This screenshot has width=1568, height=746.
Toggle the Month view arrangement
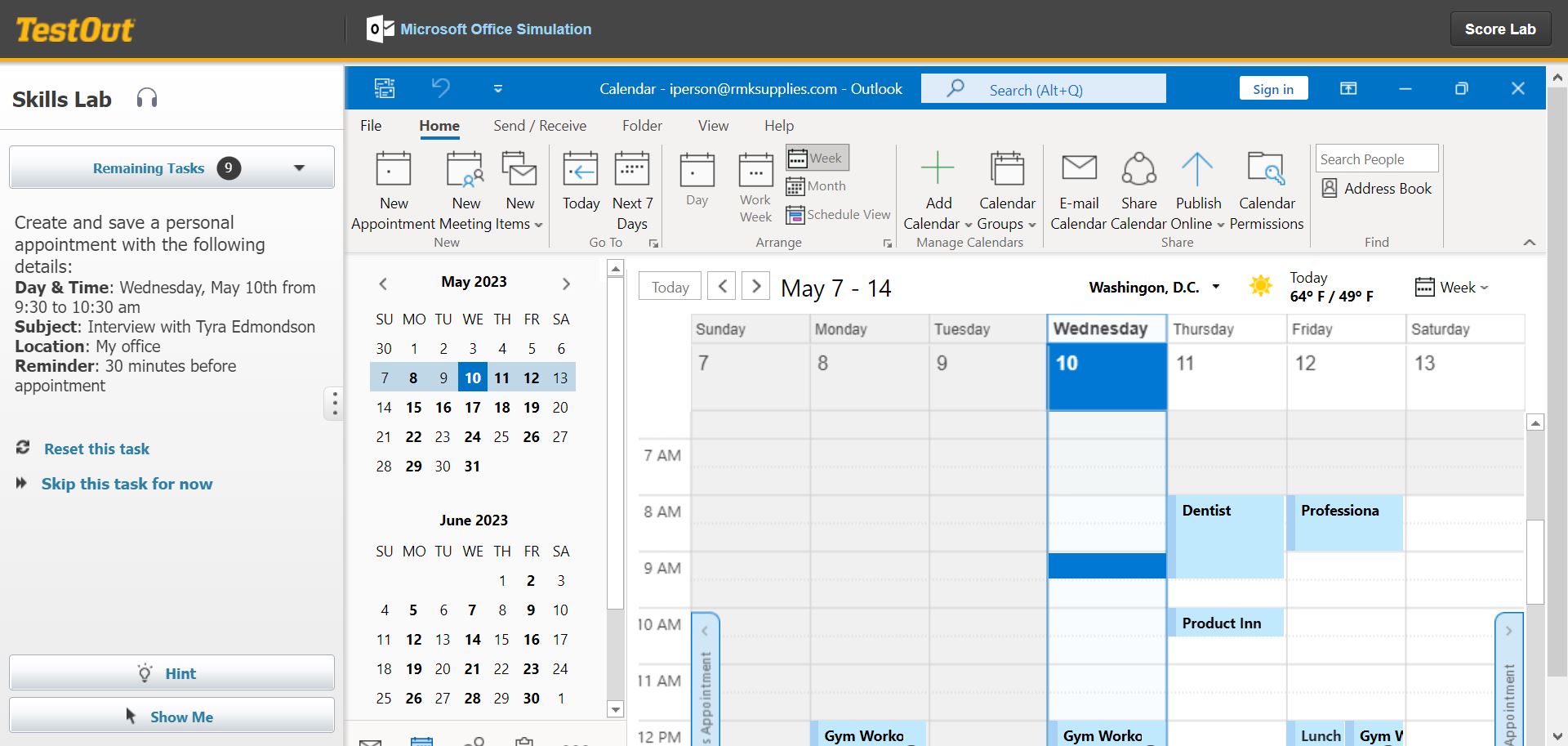pos(816,185)
